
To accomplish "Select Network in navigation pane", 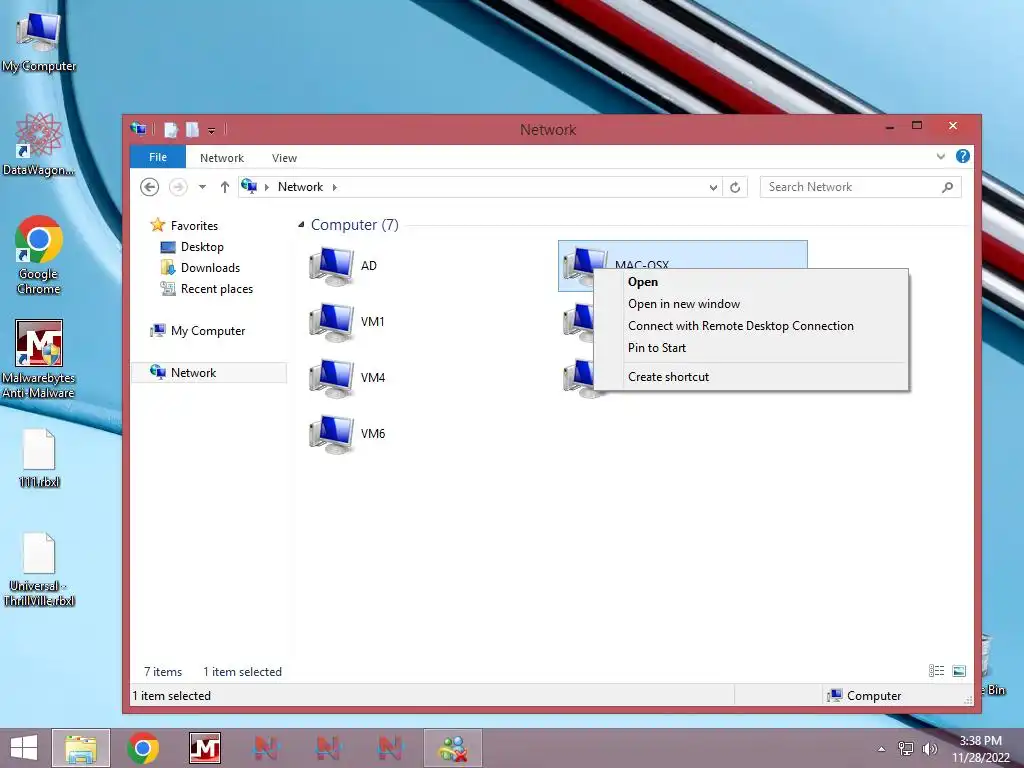I will click(x=209, y=373).
